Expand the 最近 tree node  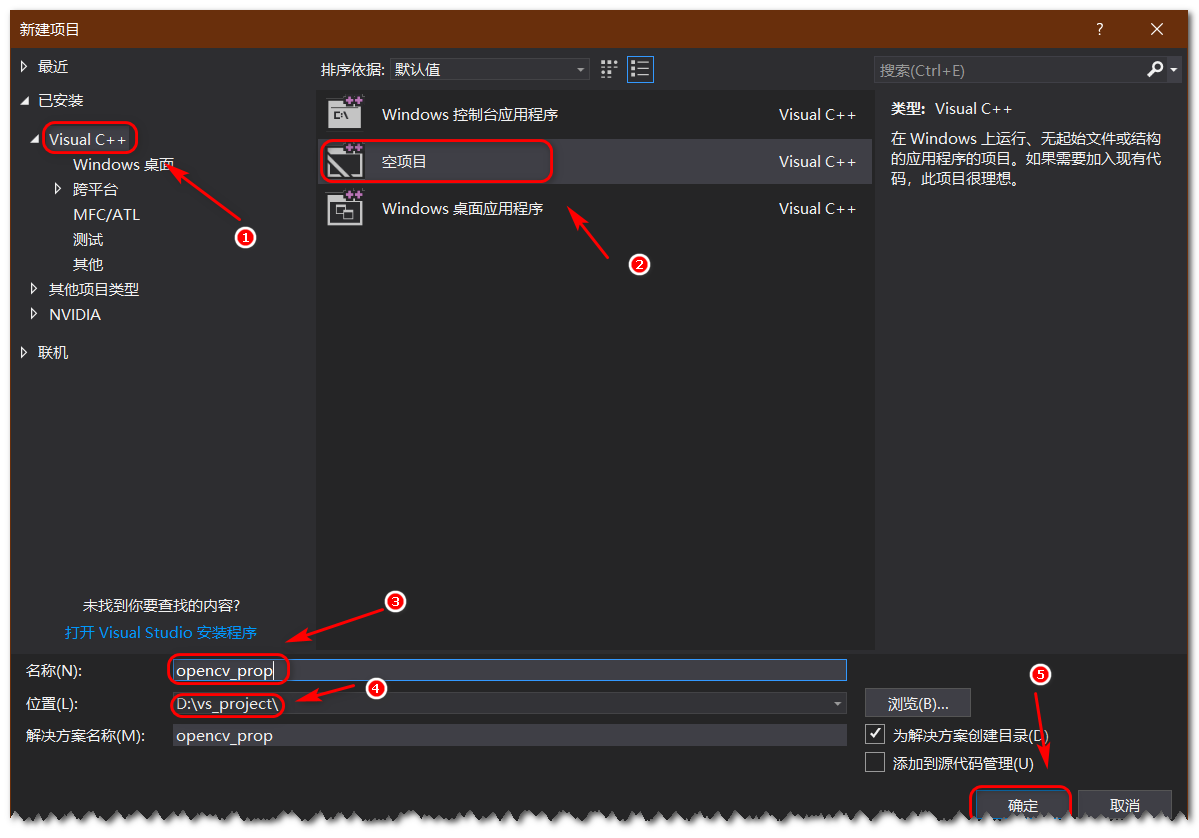click(x=24, y=67)
